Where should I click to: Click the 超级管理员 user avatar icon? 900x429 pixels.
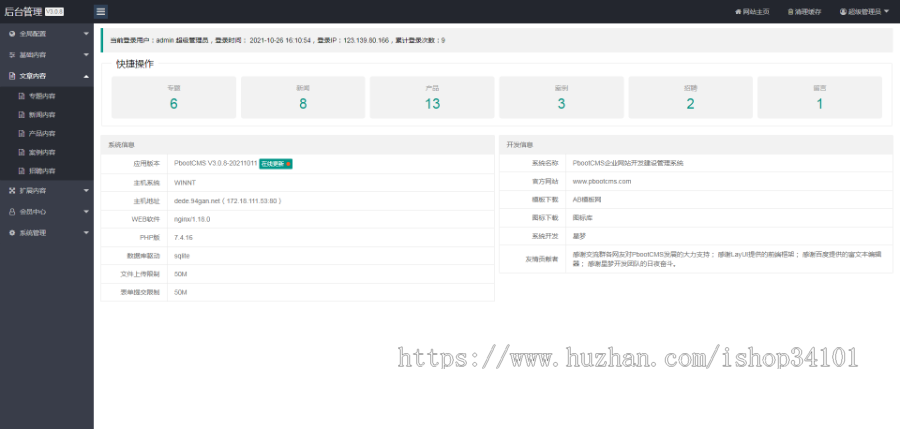843,12
